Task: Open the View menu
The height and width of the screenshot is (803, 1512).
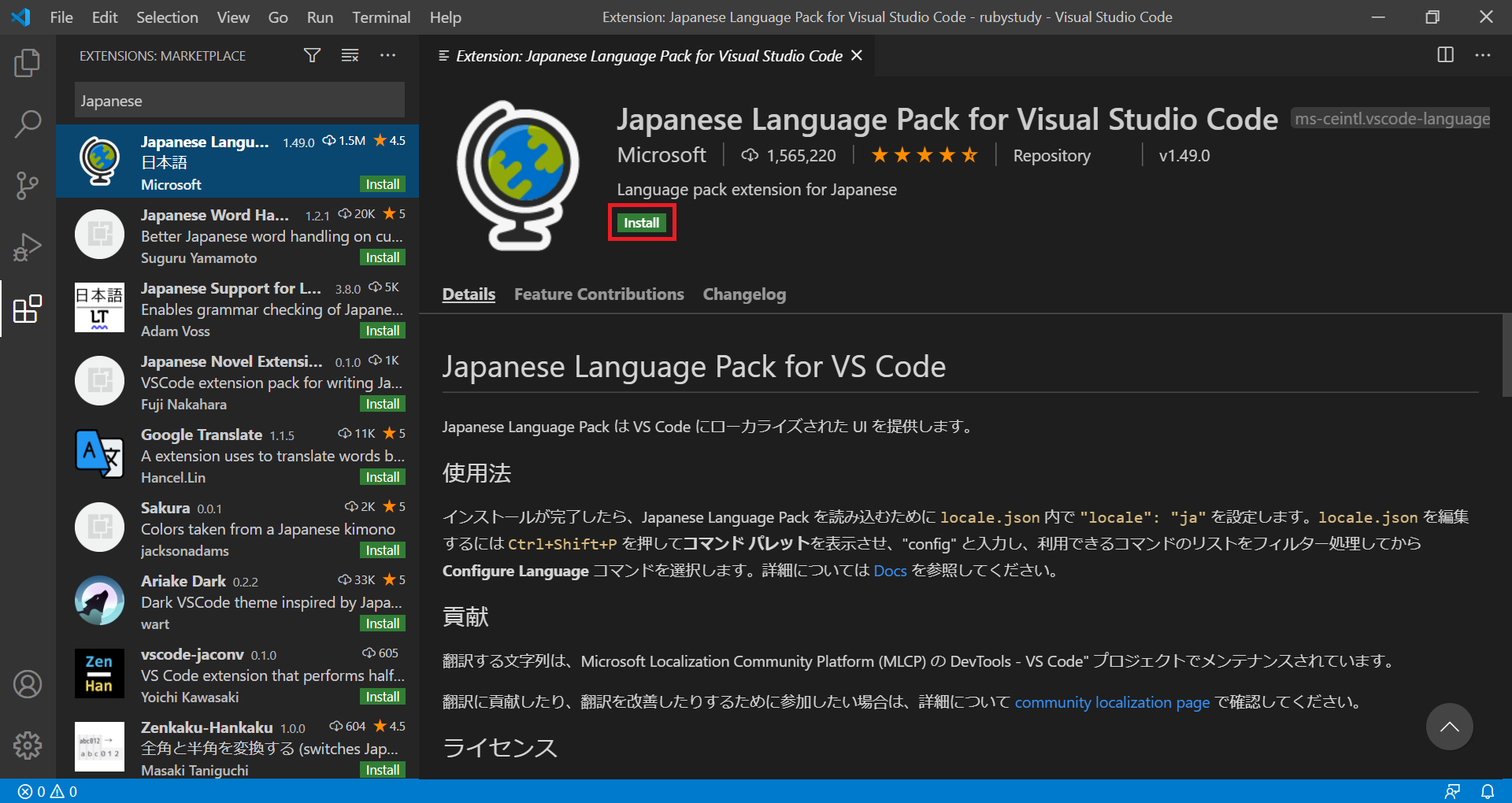Action: [233, 17]
